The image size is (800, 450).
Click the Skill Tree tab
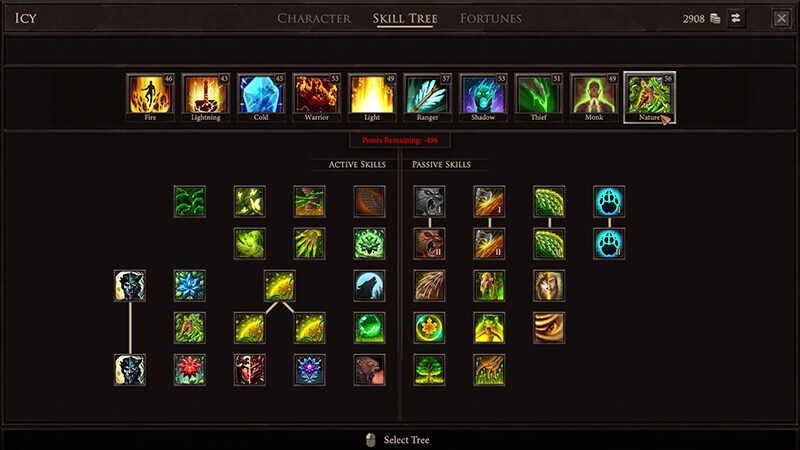(405, 18)
